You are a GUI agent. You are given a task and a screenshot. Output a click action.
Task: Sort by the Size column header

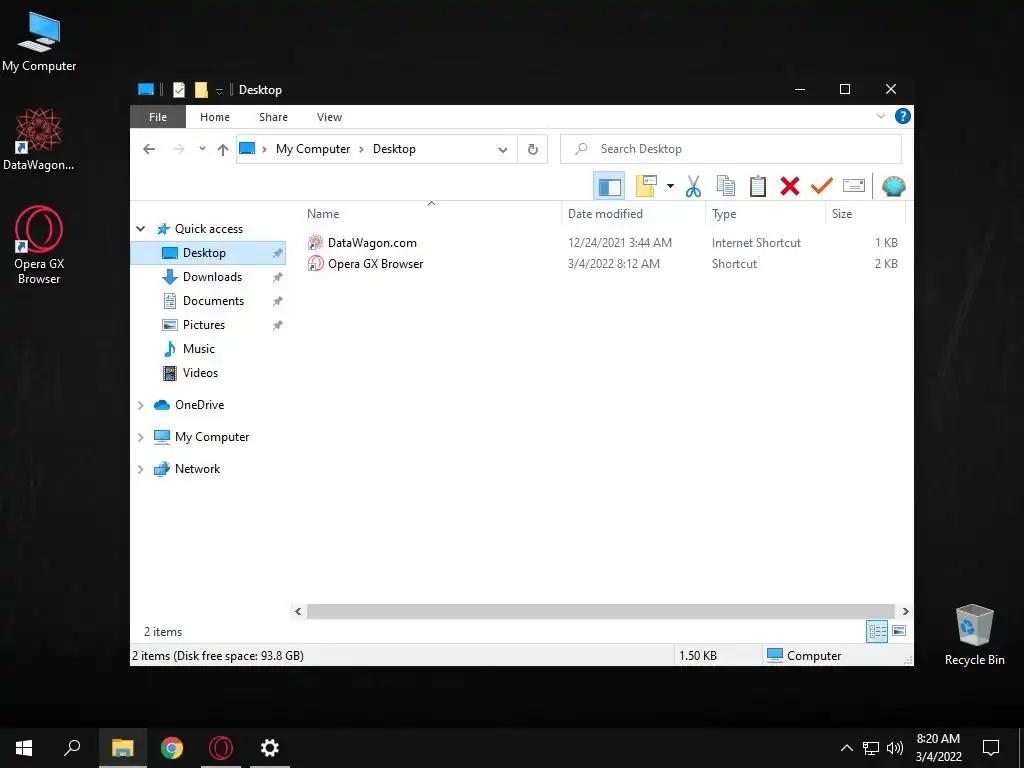(865, 214)
